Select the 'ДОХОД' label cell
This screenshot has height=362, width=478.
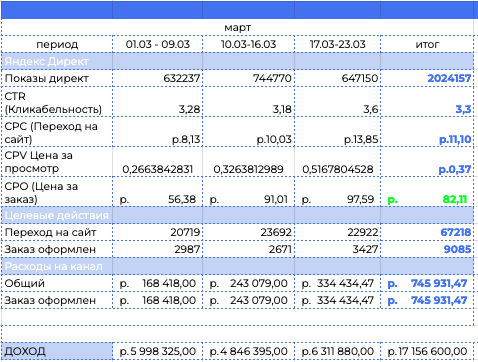point(57,351)
